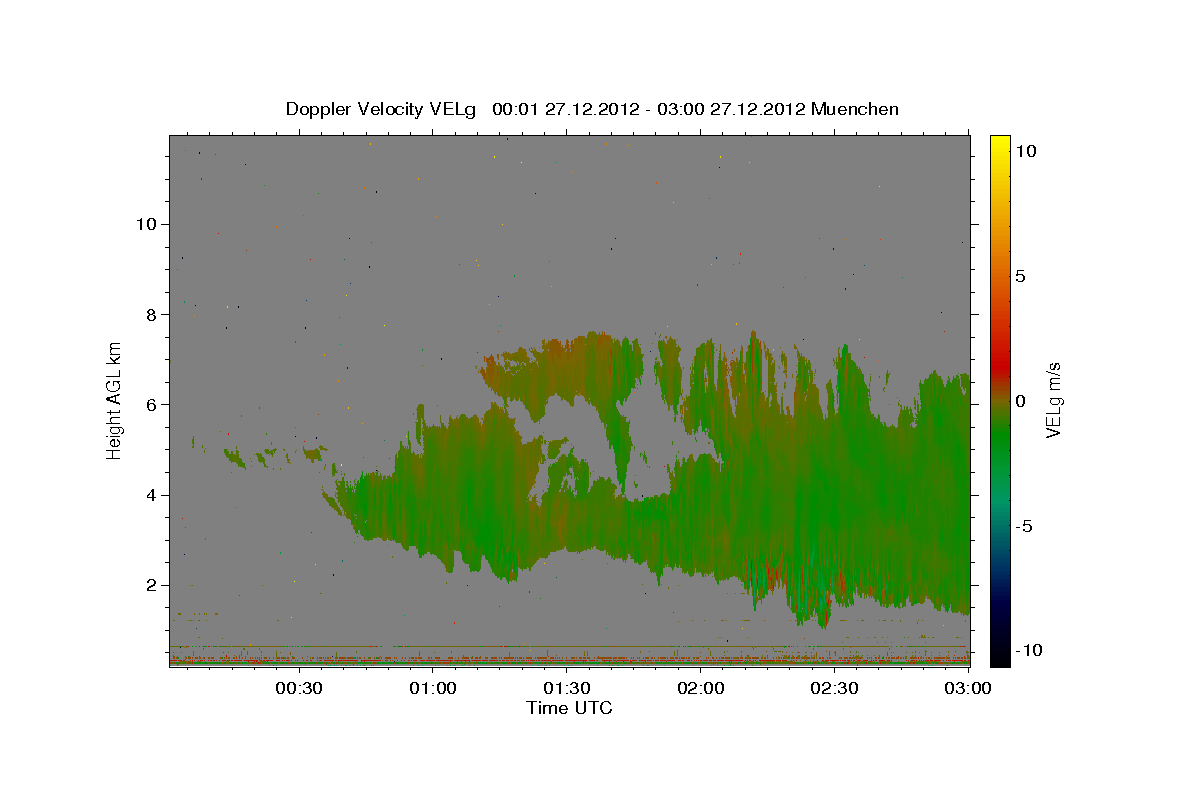This screenshot has height=800, width=1200.
Task: Click the start timestamp "00:01 27.12.2012" in the title
Action: pyautogui.click(x=566, y=109)
